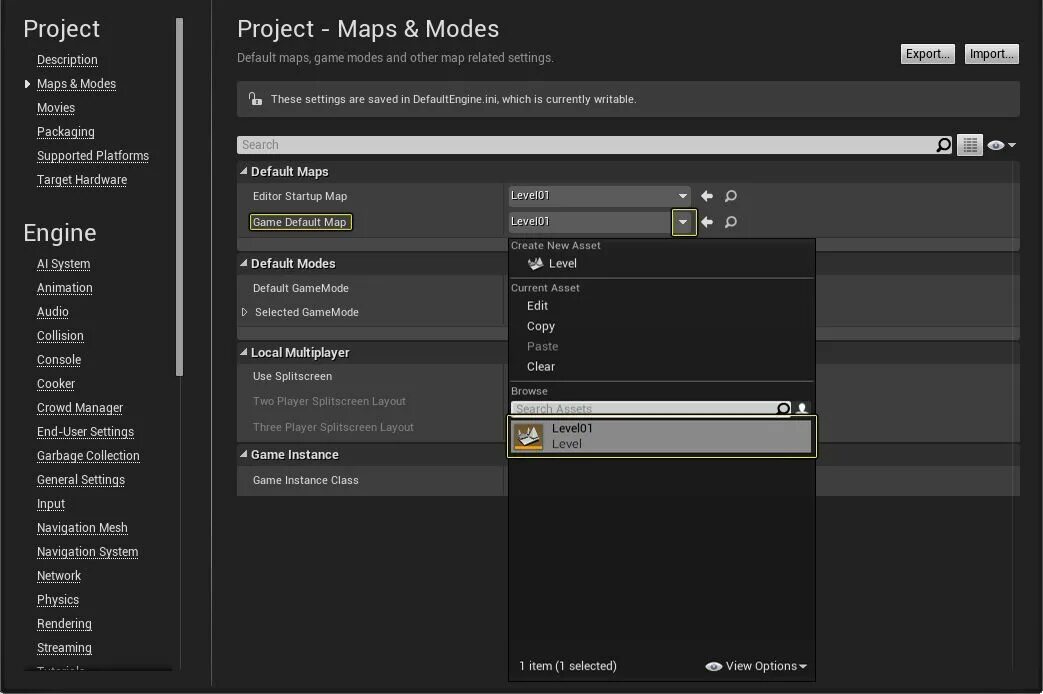The height and width of the screenshot is (694, 1043).
Task: Open the Physics engine settings
Action: click(58, 600)
